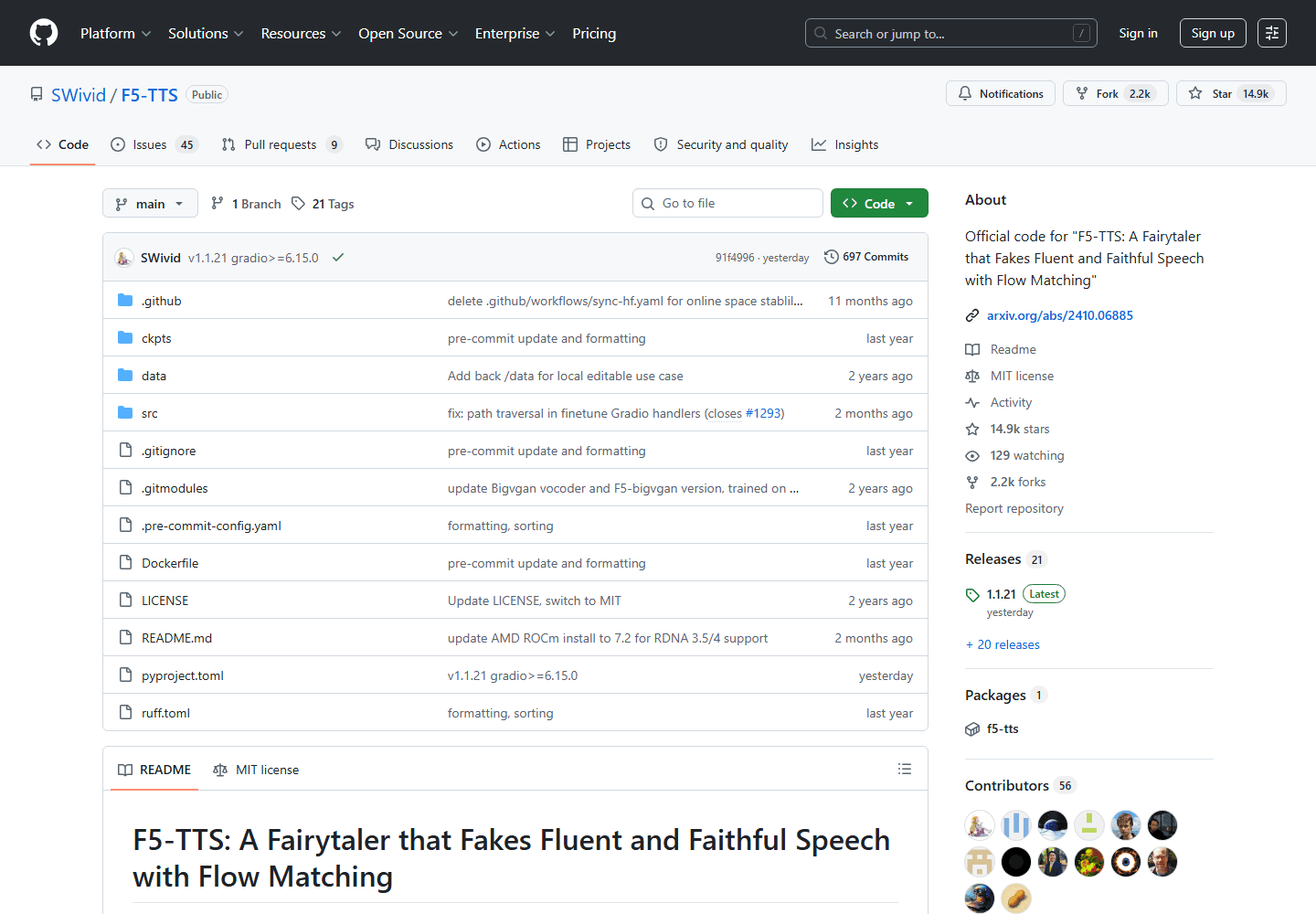Screen dimensions: 1316x914
Task: Expand the Platform menu
Action: [x=116, y=33]
